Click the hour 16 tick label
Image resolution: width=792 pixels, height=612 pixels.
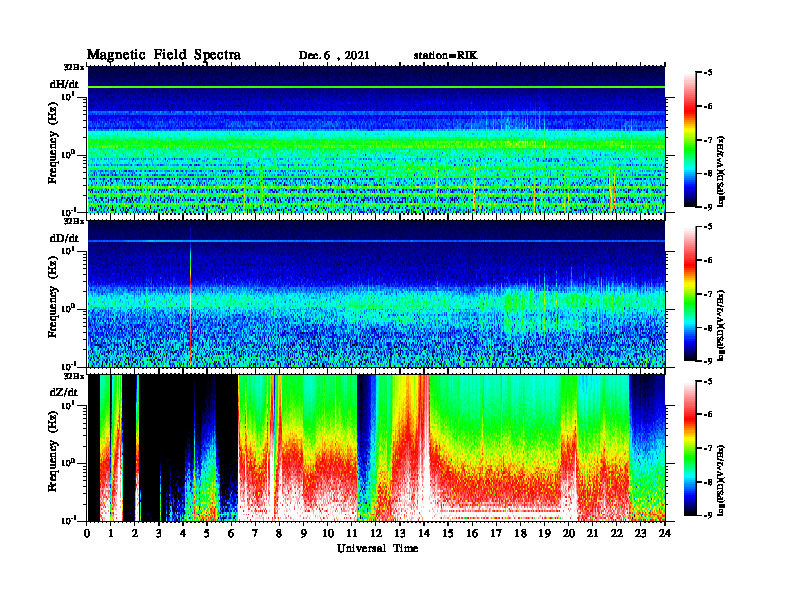[472, 533]
